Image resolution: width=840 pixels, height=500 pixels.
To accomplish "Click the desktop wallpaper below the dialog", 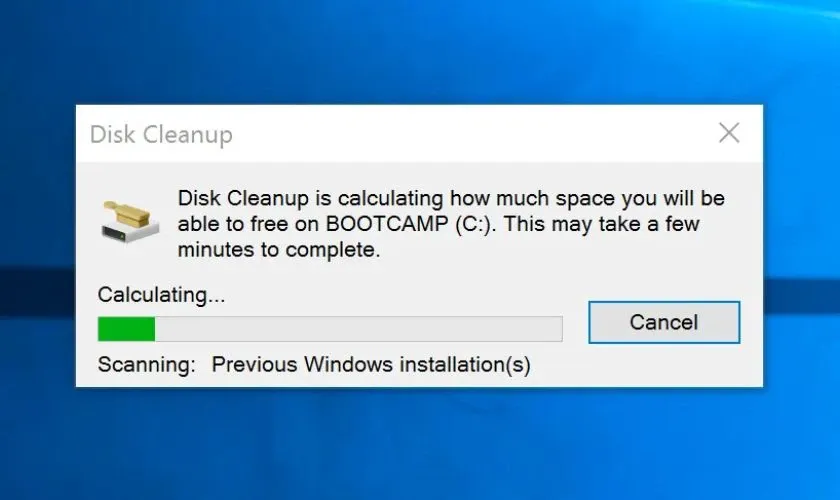I will coord(420,445).
